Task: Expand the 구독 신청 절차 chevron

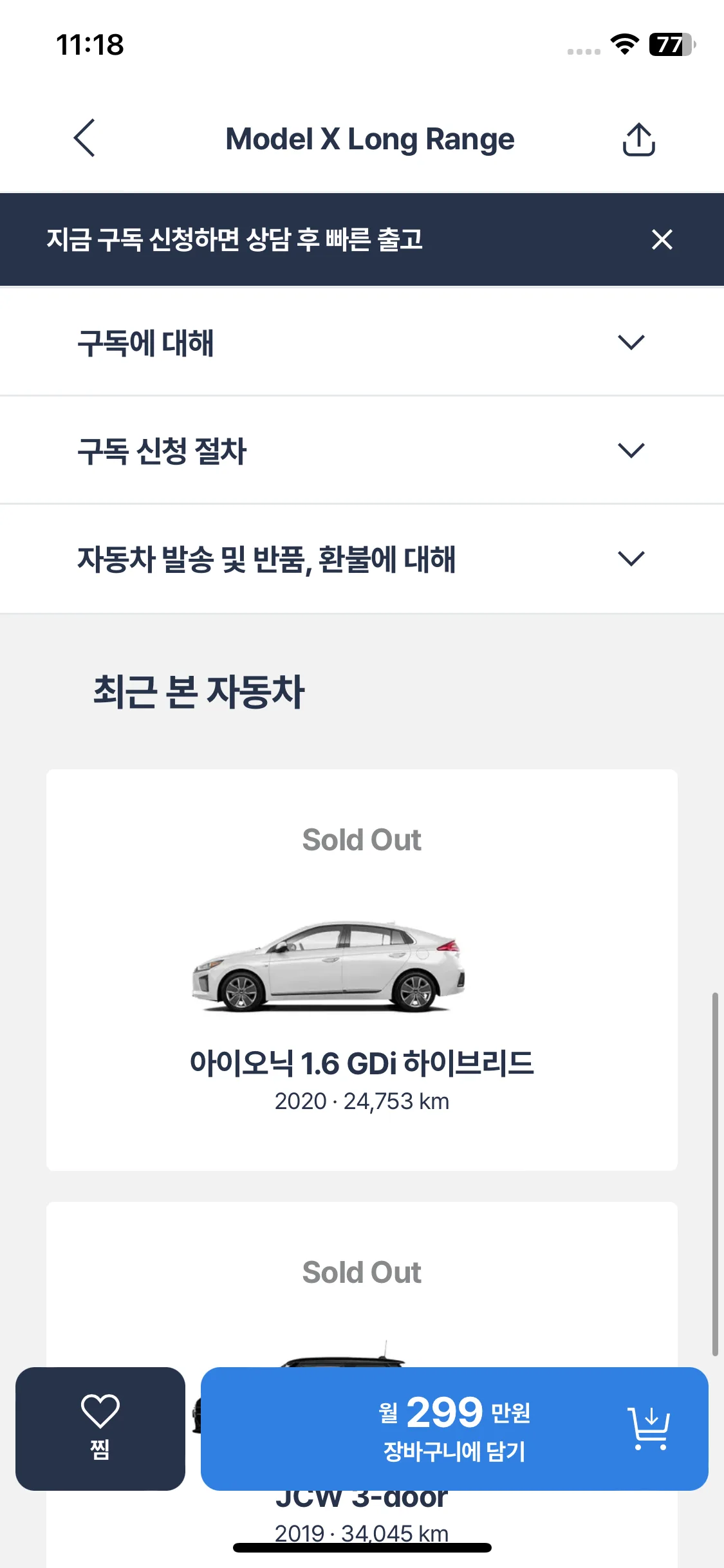Action: coord(631,450)
